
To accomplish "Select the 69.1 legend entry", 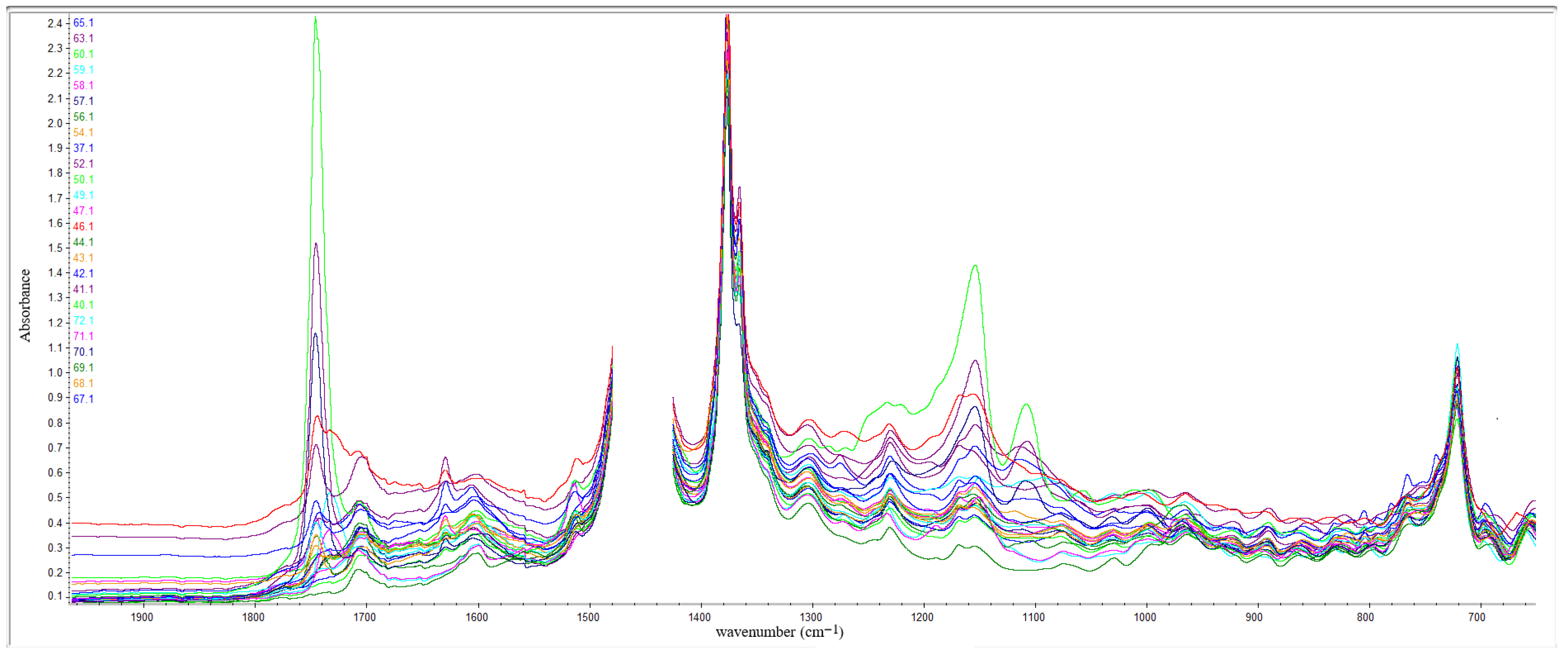I will pyautogui.click(x=84, y=368).
